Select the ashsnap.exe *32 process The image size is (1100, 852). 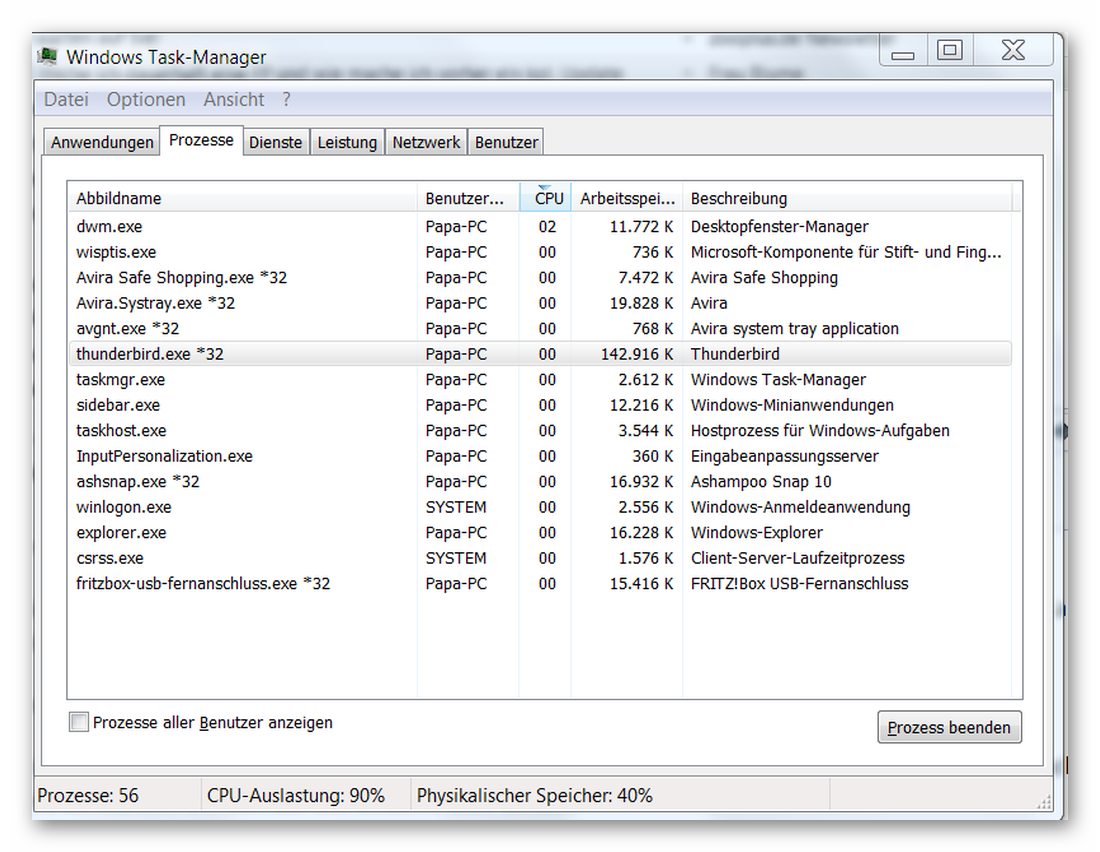(540, 481)
